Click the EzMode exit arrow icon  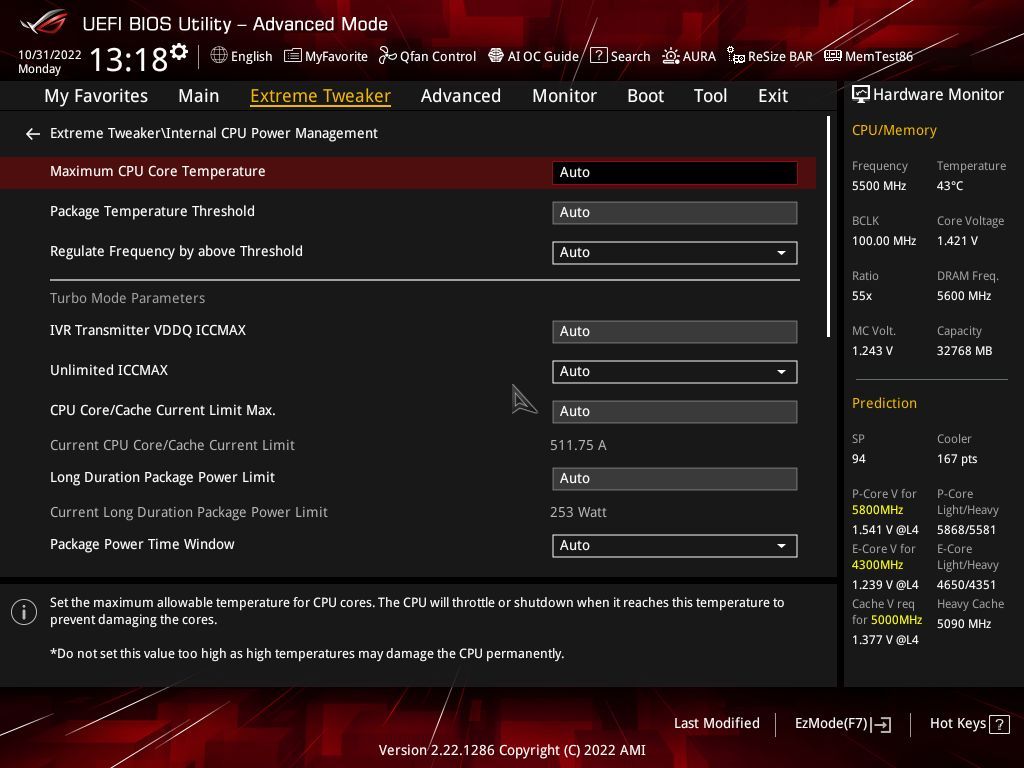click(881, 724)
